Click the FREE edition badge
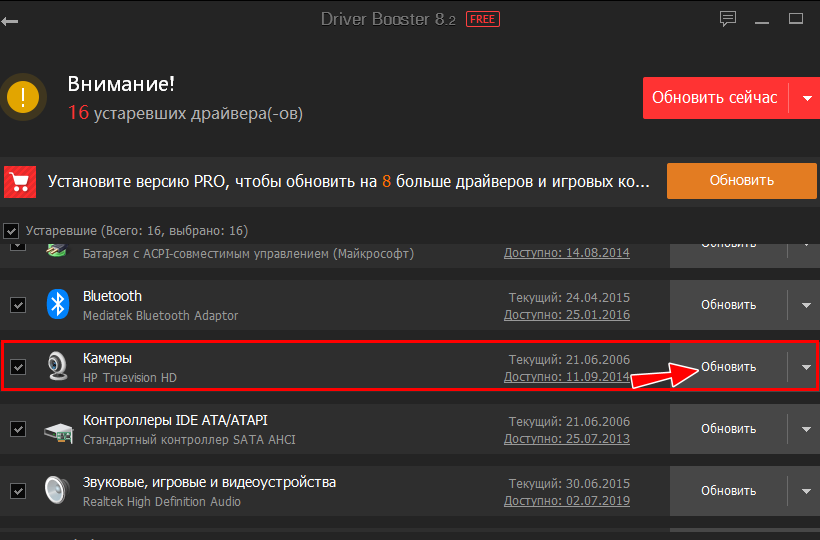 point(483,19)
